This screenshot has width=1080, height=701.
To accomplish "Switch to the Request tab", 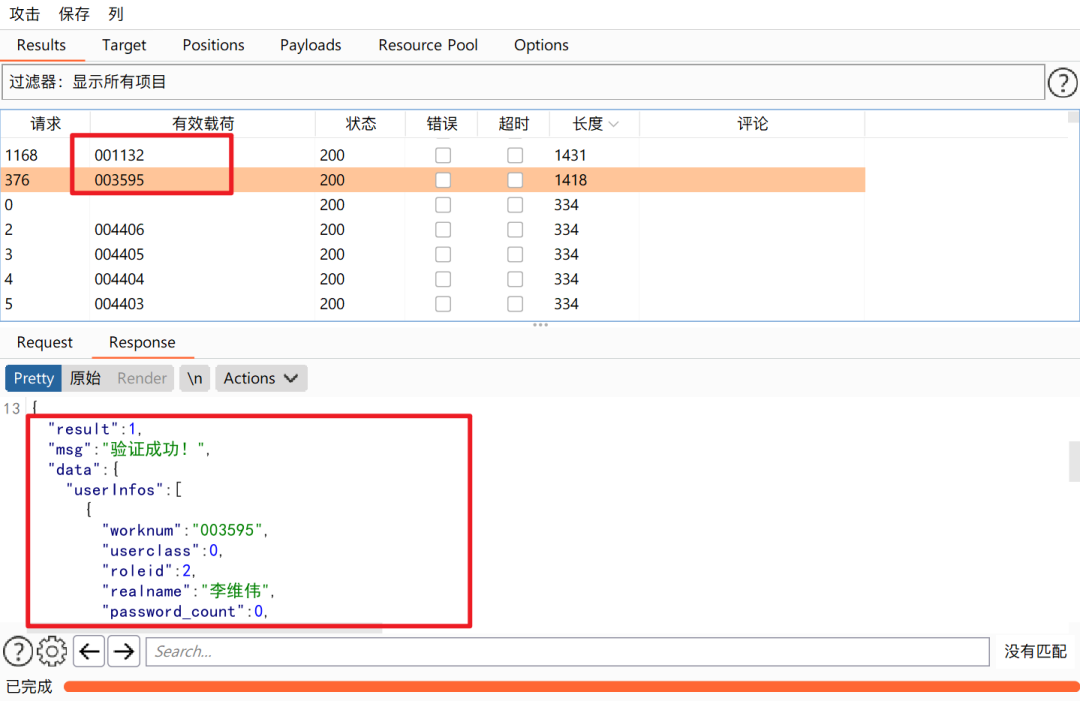I will 45,342.
